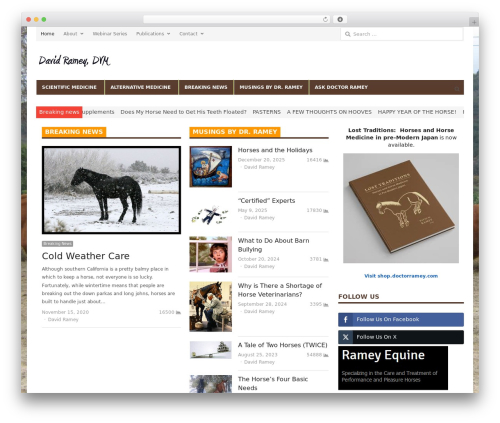Open the Webinar Series page
Image resolution: width=500 pixels, height=423 pixels.
point(110,34)
